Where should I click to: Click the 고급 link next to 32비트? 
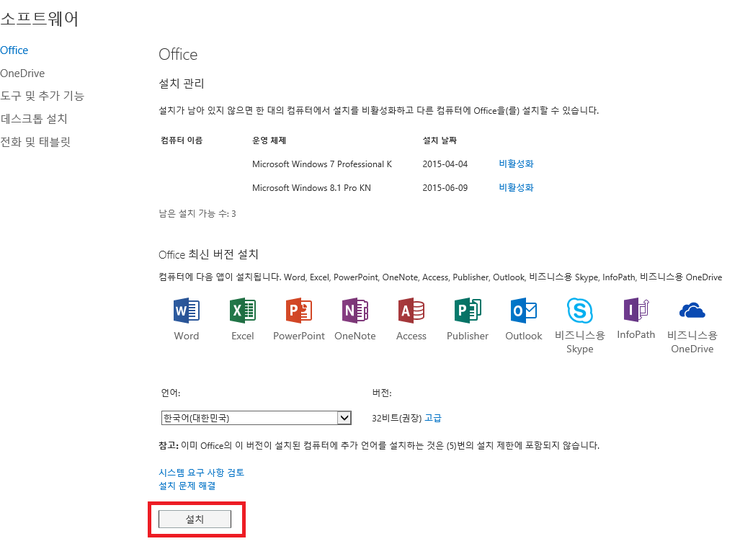click(433, 418)
